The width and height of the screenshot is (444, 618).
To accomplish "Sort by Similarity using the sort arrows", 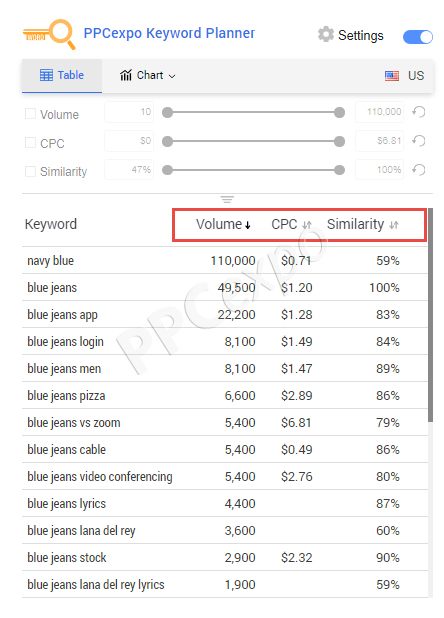I will click(394, 225).
